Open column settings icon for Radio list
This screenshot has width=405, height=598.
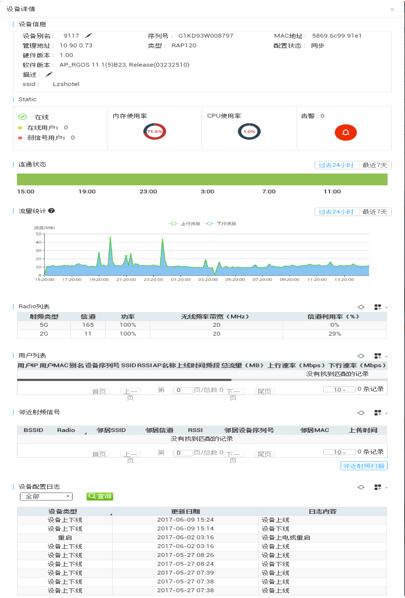[378, 307]
